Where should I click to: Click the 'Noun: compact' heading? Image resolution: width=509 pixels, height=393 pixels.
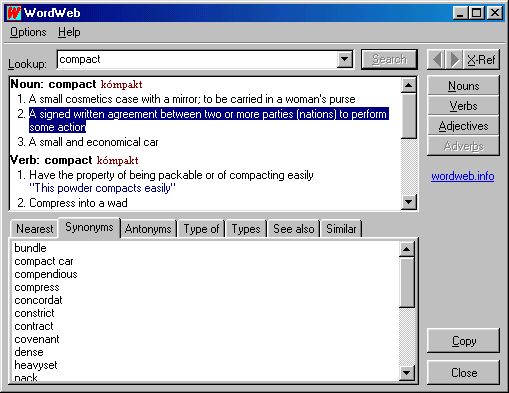point(53,84)
